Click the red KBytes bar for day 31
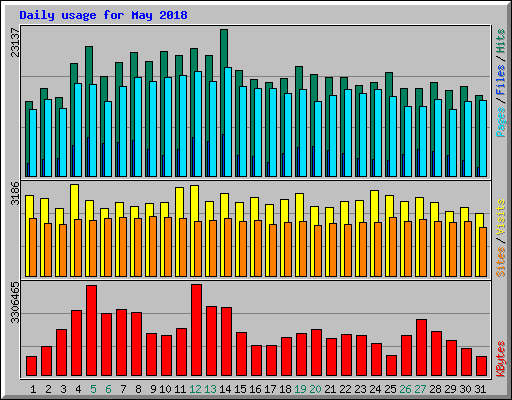 pos(481,366)
